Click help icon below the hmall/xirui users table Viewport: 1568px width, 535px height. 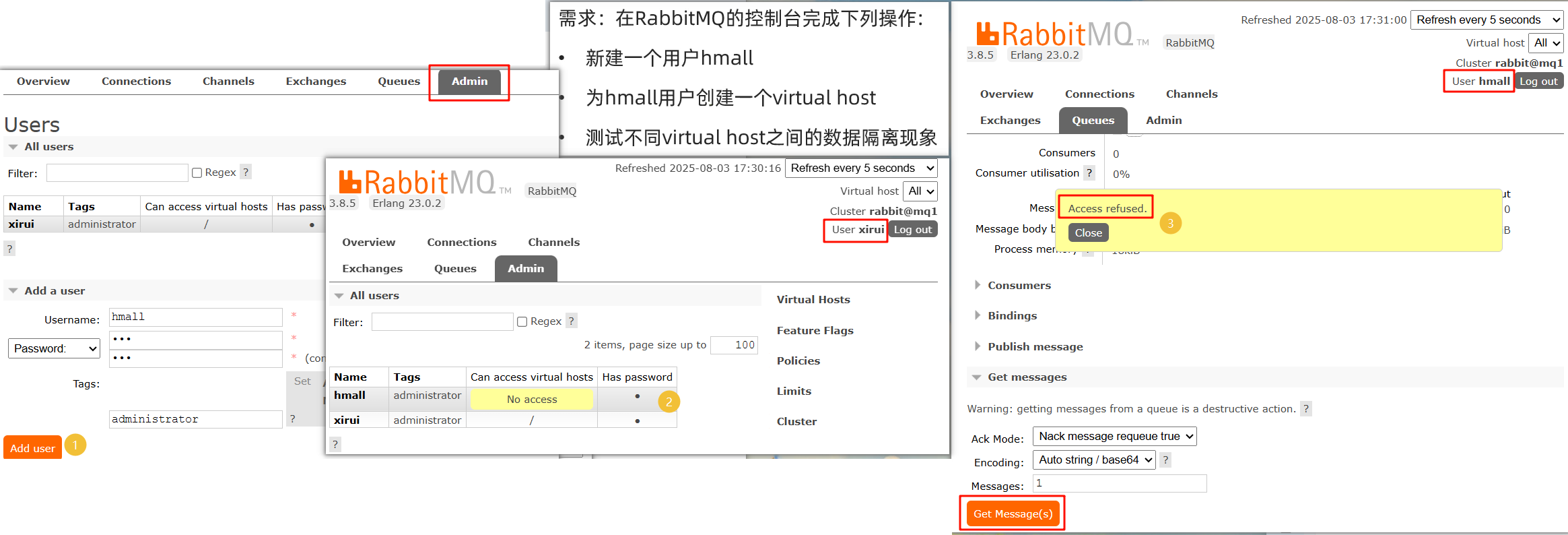(x=335, y=444)
